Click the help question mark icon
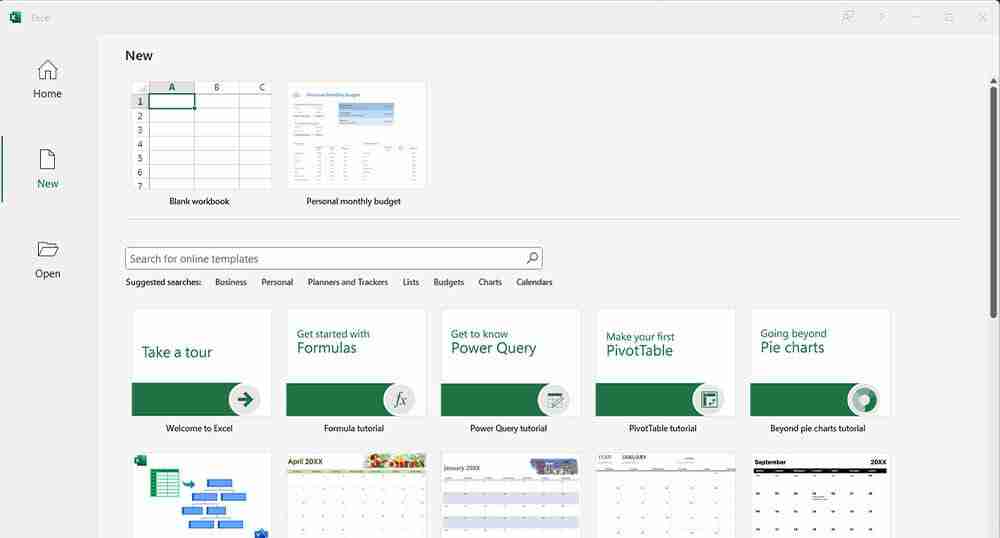1000x538 pixels. click(883, 17)
